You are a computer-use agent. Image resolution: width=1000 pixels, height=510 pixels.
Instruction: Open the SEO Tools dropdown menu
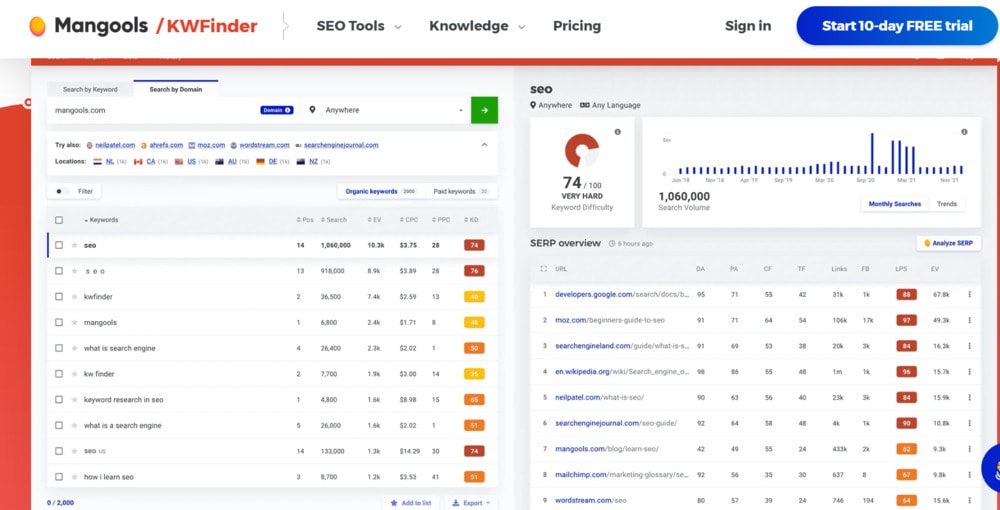(359, 26)
